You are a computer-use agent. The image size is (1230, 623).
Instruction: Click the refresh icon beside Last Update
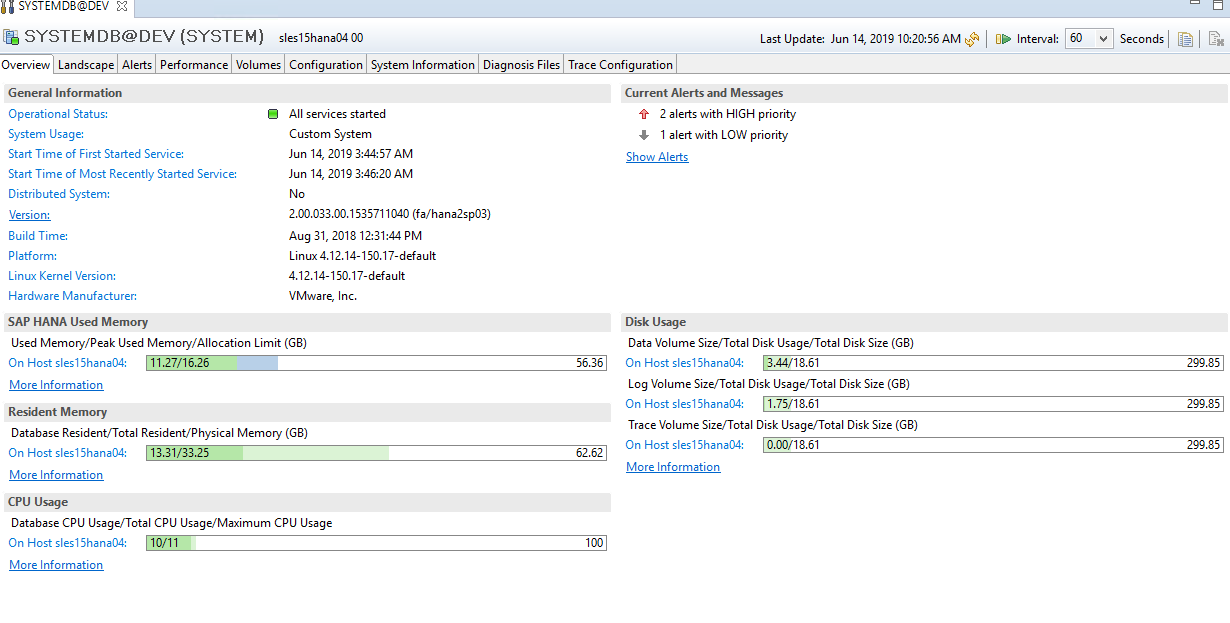click(972, 39)
